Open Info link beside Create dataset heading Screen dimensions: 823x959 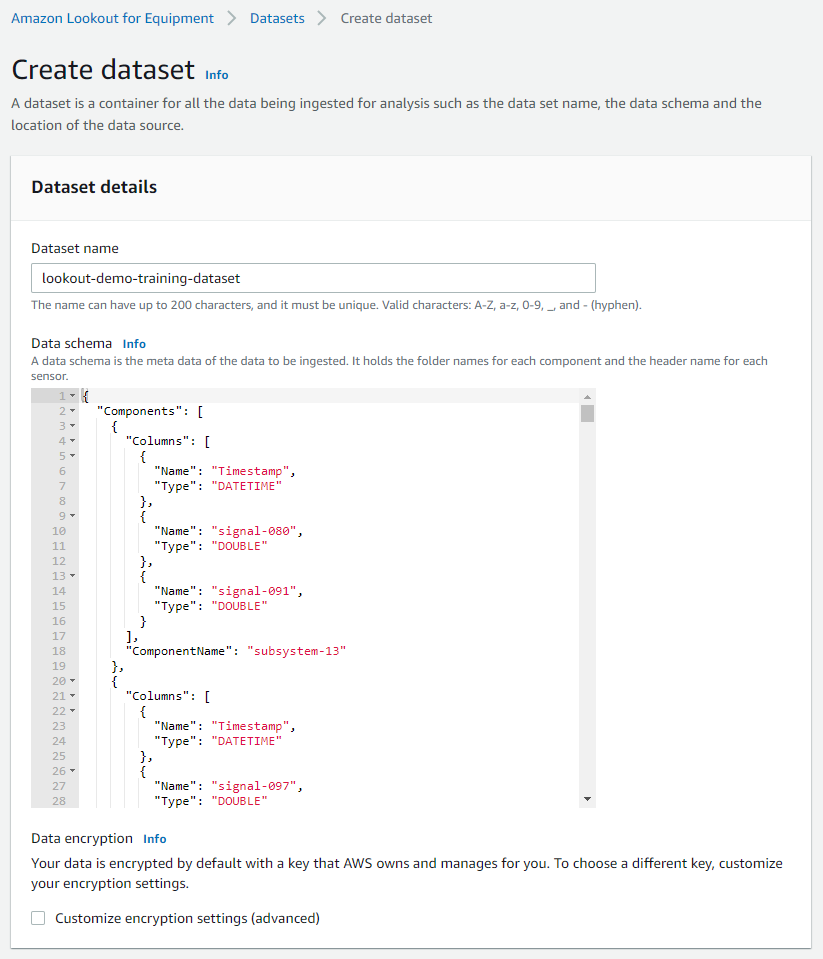(216, 75)
